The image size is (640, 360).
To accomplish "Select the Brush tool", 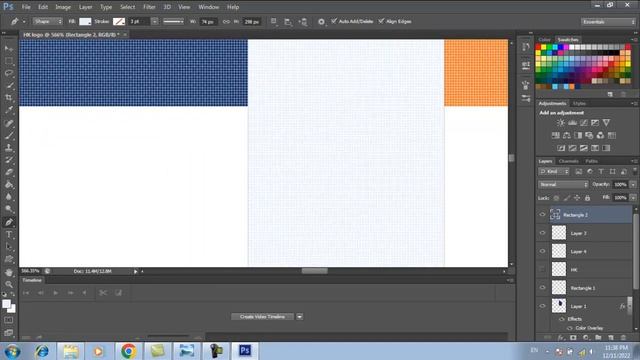I will (x=9, y=135).
